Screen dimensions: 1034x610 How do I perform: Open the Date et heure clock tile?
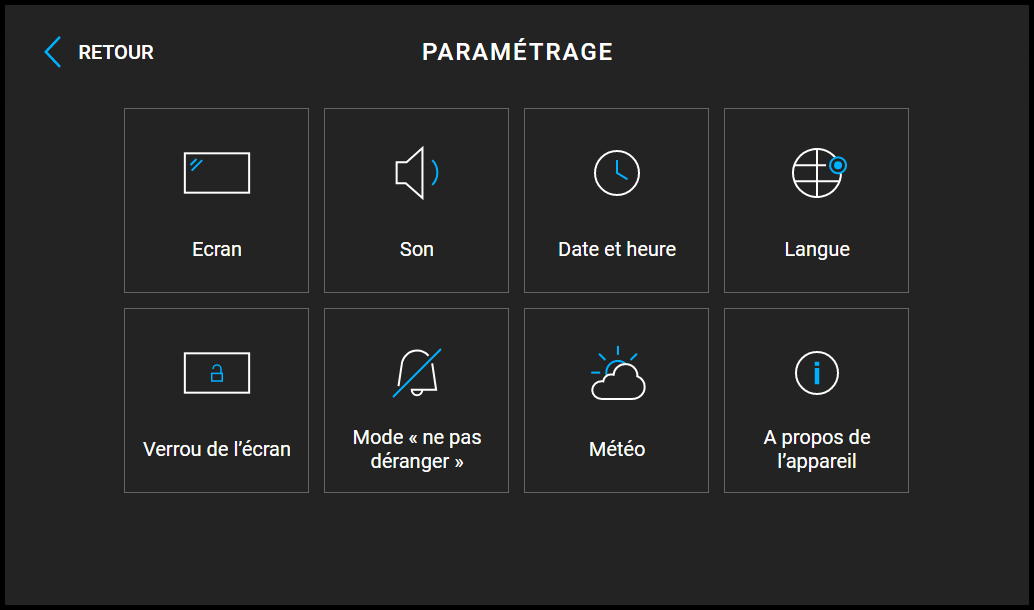point(616,200)
